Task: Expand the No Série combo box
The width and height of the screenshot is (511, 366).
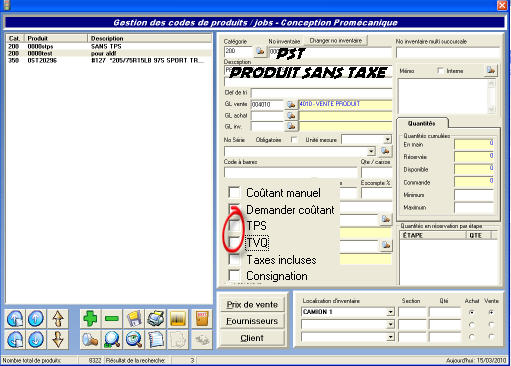Action: click(371, 151)
